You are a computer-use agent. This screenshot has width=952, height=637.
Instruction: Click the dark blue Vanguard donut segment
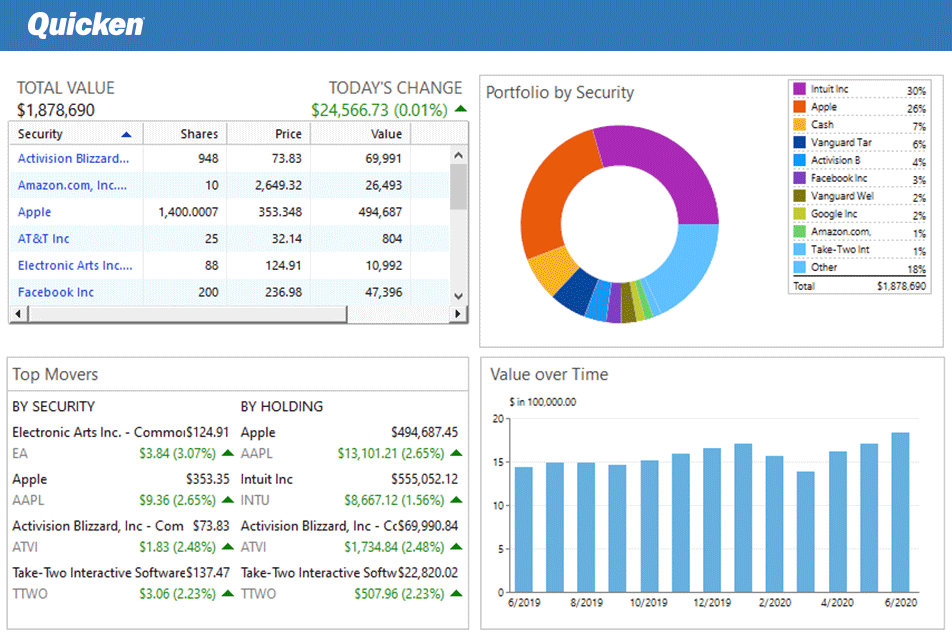576,291
